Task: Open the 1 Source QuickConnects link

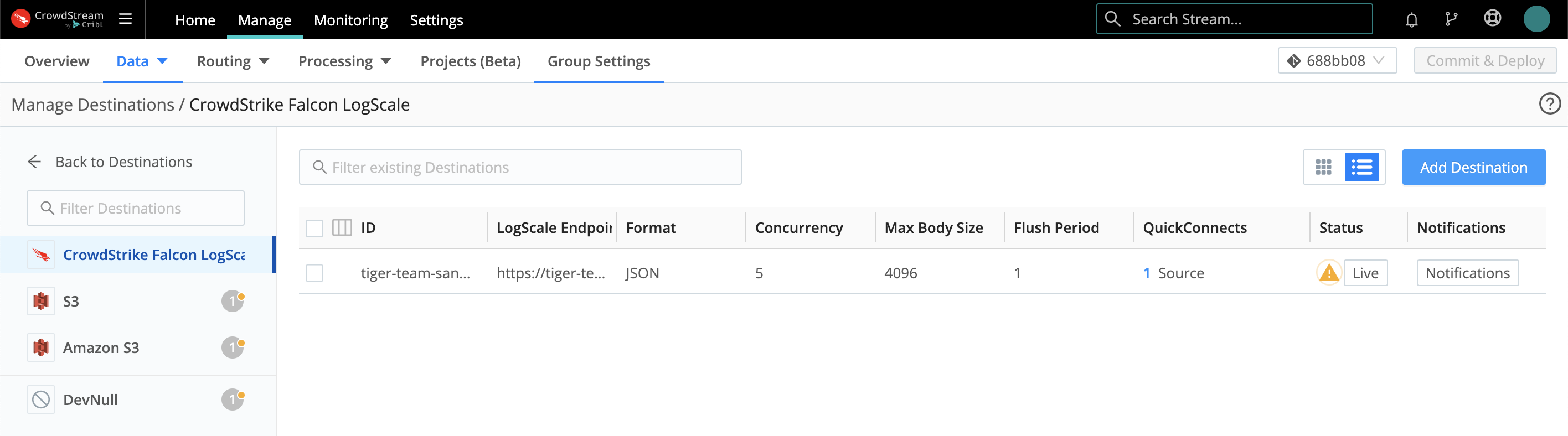Action: (1173, 273)
